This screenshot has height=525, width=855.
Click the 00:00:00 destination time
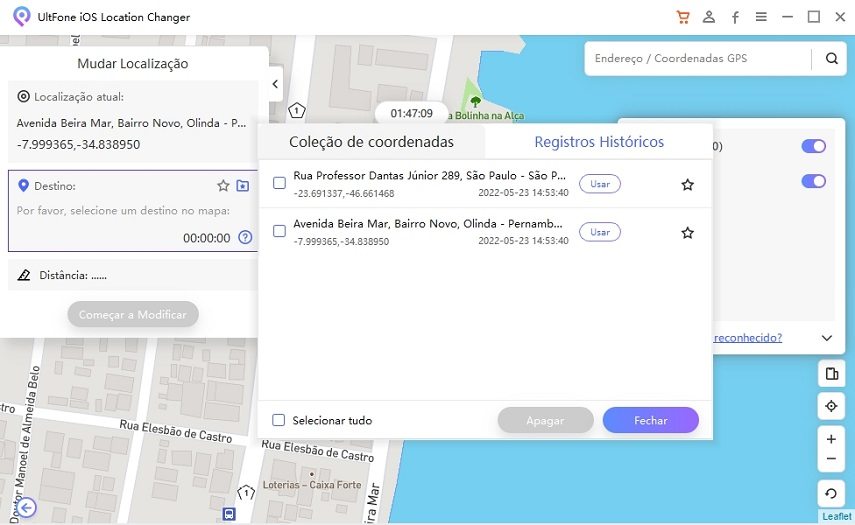pos(207,238)
